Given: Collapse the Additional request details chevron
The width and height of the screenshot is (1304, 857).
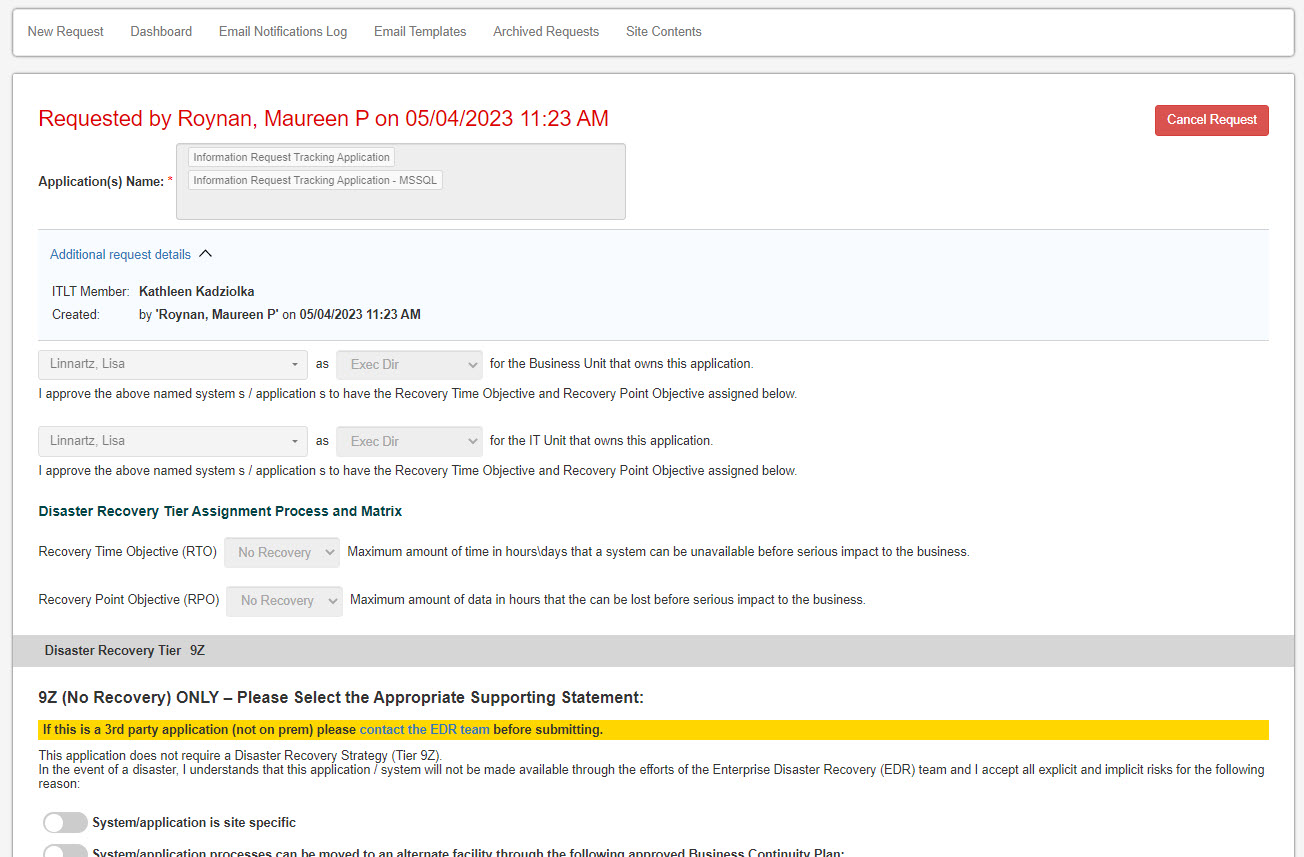Looking at the screenshot, I should coord(206,254).
